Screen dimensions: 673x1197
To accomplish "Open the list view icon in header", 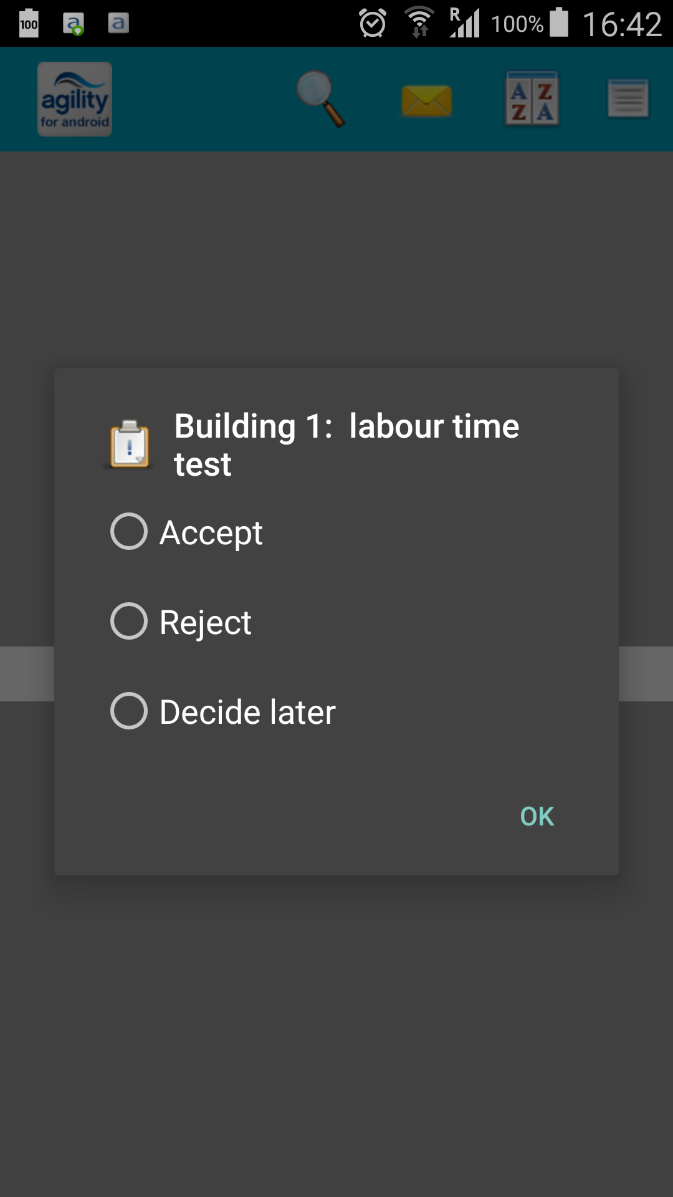I will click(628, 99).
